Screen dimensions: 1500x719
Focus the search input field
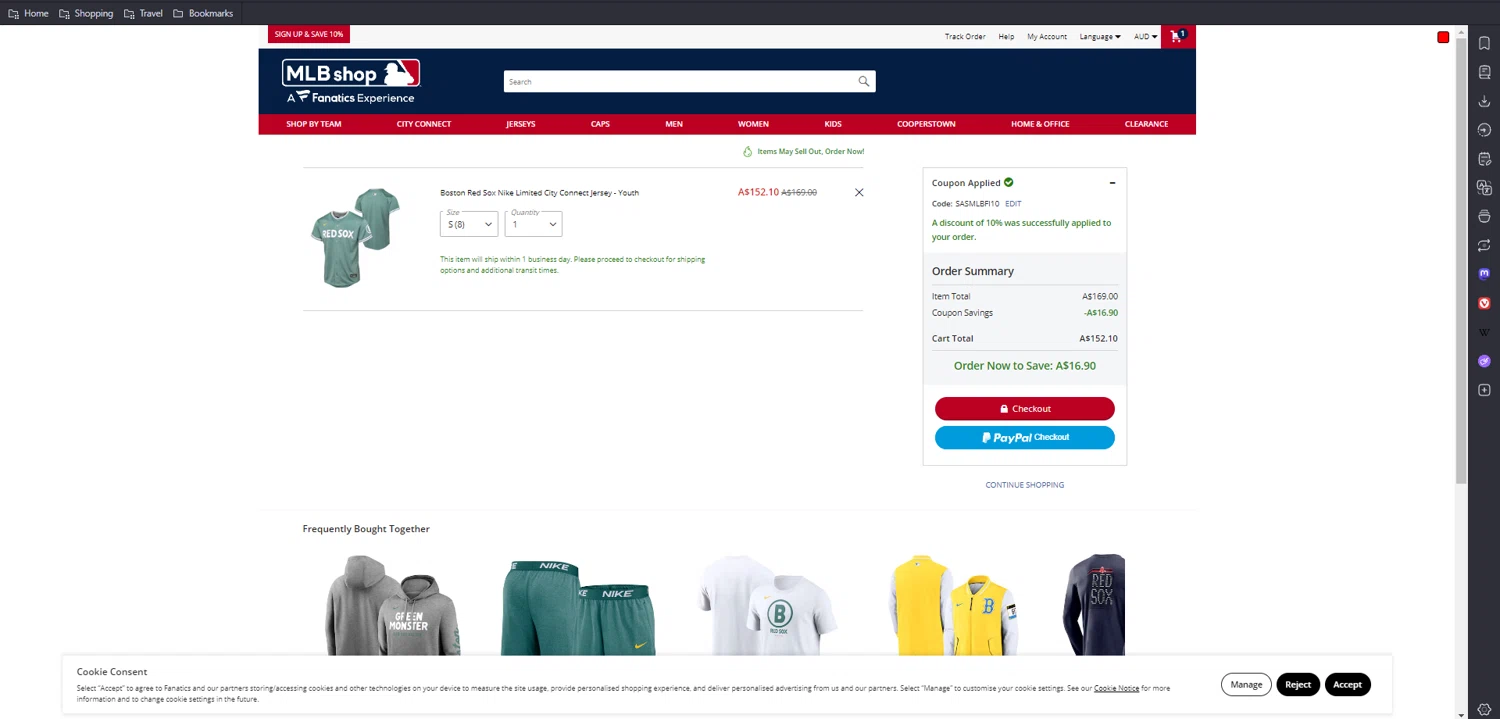click(x=680, y=81)
